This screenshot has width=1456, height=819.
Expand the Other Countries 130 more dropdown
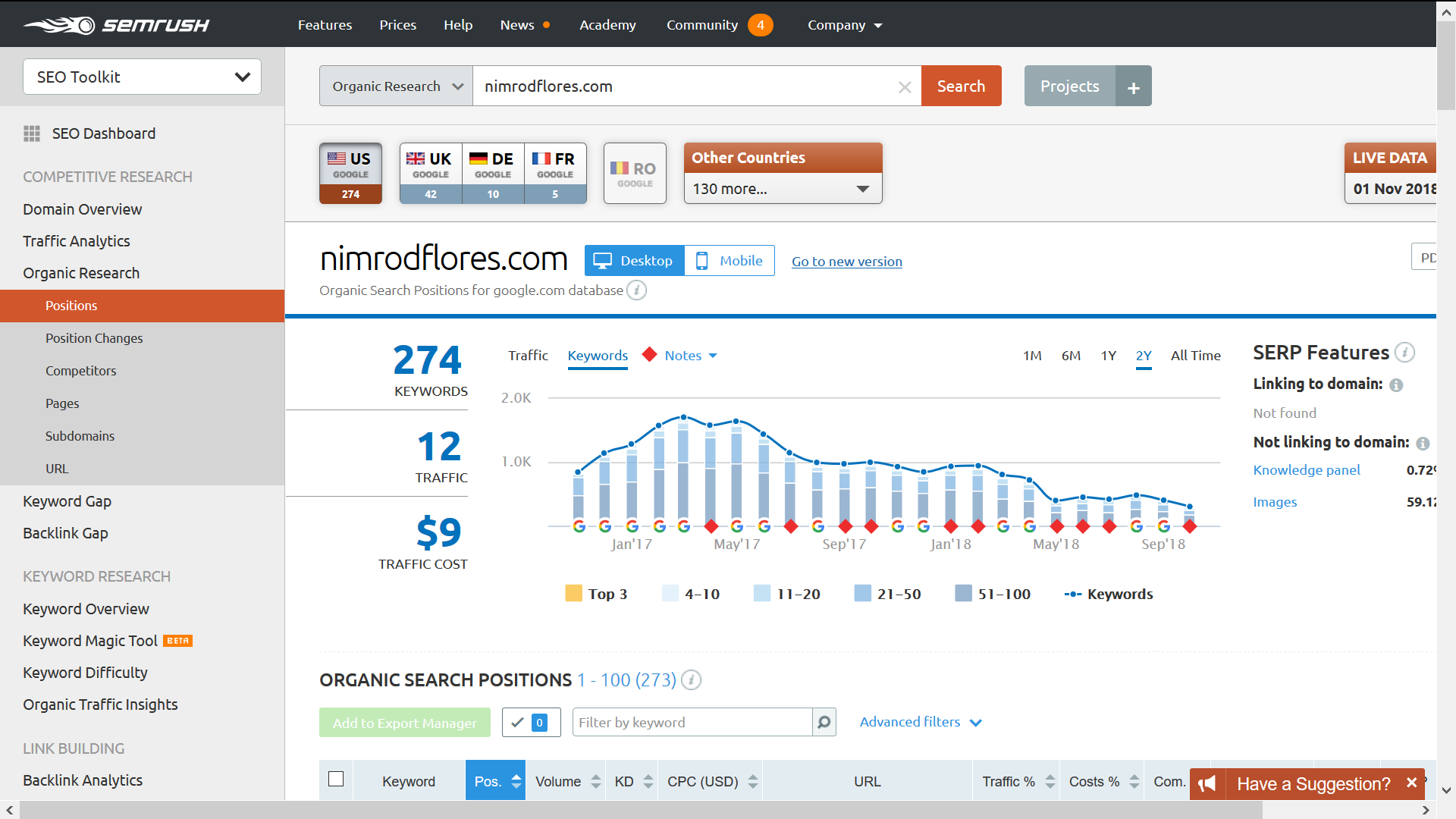[783, 189]
